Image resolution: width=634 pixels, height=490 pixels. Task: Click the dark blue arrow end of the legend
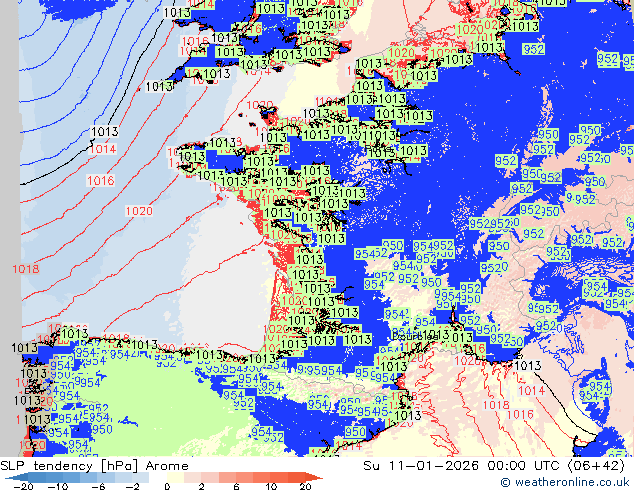tap(16, 477)
